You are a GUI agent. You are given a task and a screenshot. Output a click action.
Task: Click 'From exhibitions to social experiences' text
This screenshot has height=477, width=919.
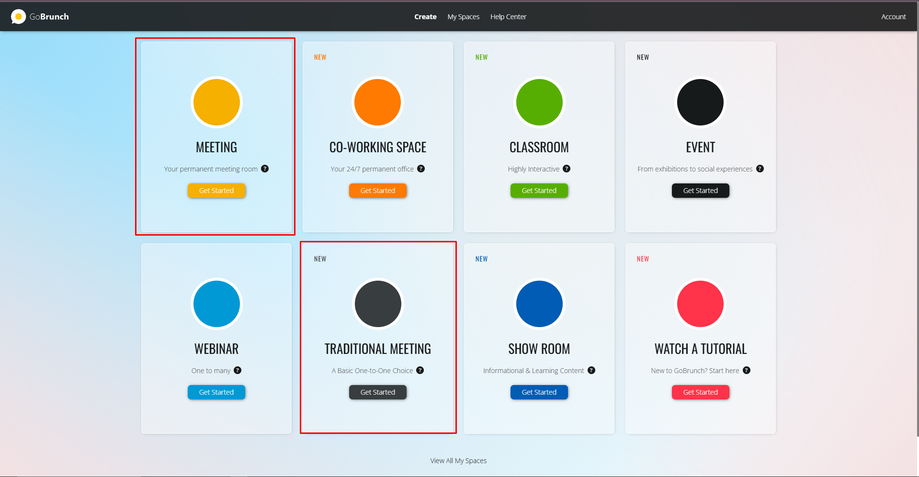pyautogui.click(x=695, y=169)
